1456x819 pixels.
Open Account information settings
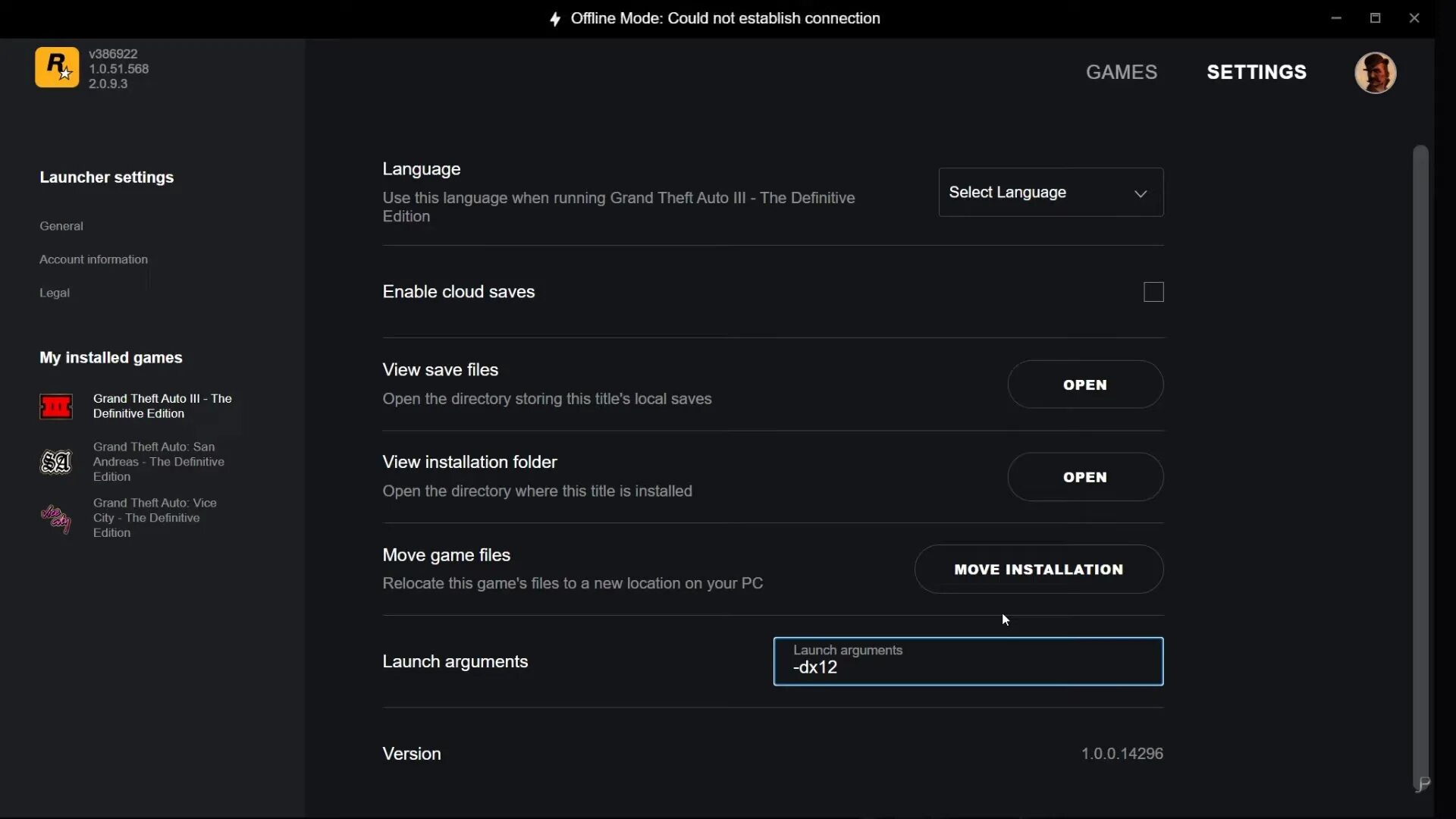93,259
